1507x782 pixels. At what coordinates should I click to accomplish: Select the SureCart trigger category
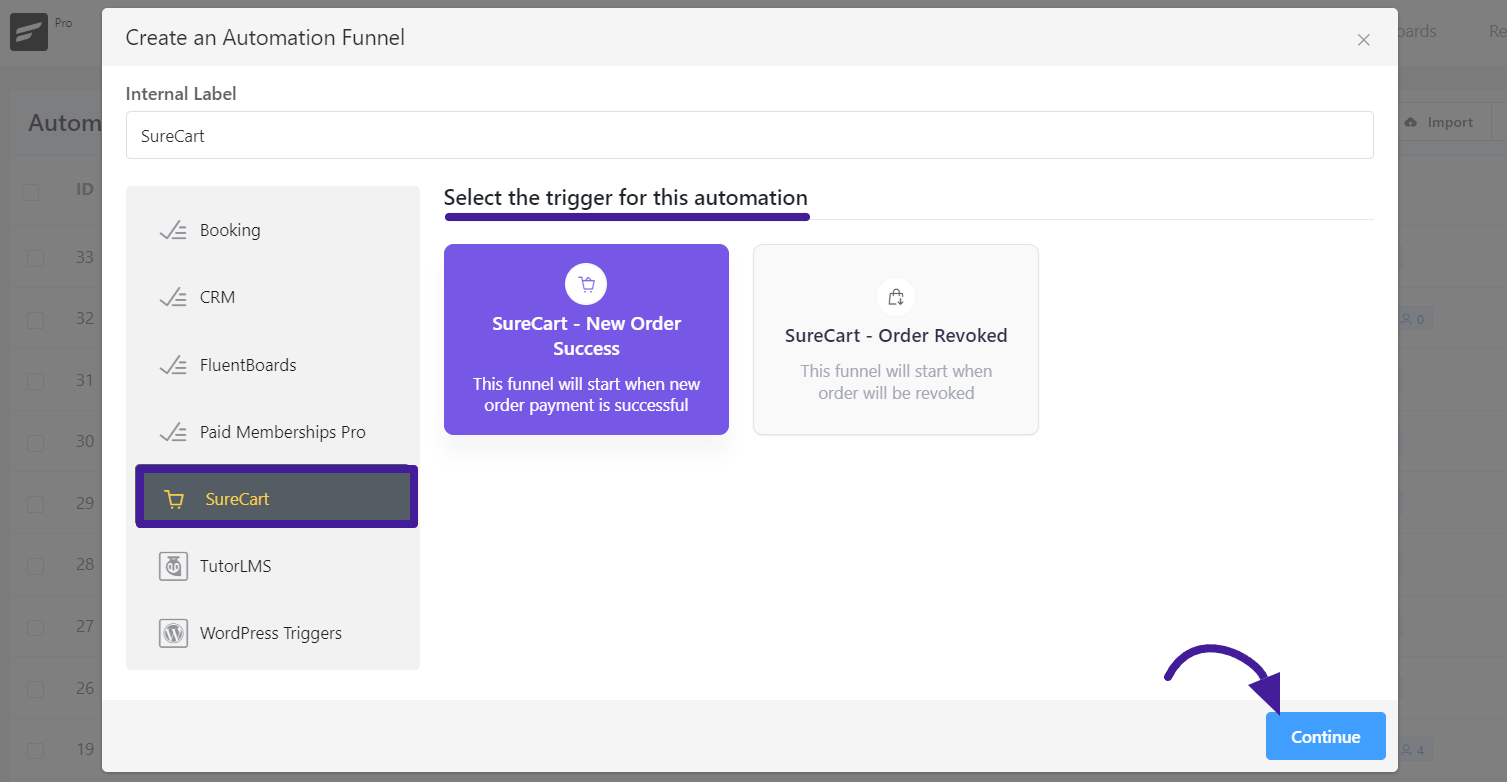click(276, 497)
